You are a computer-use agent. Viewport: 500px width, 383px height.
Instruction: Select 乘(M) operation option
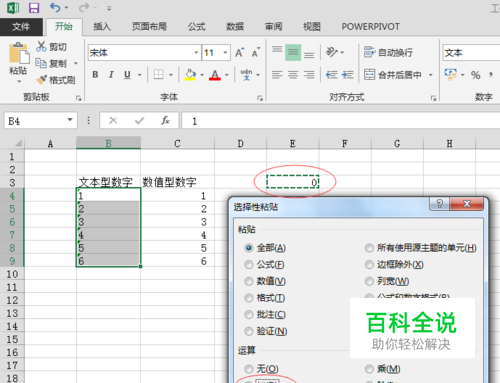pos(383,369)
